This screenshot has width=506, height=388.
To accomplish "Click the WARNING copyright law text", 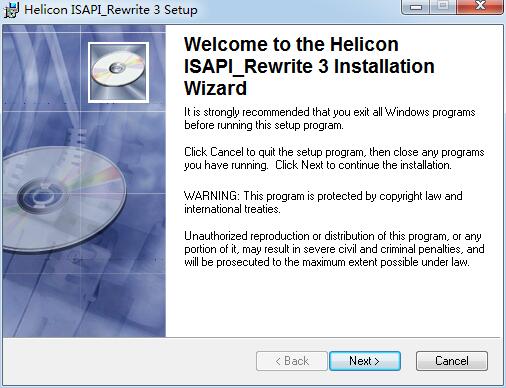I will click(x=323, y=202).
